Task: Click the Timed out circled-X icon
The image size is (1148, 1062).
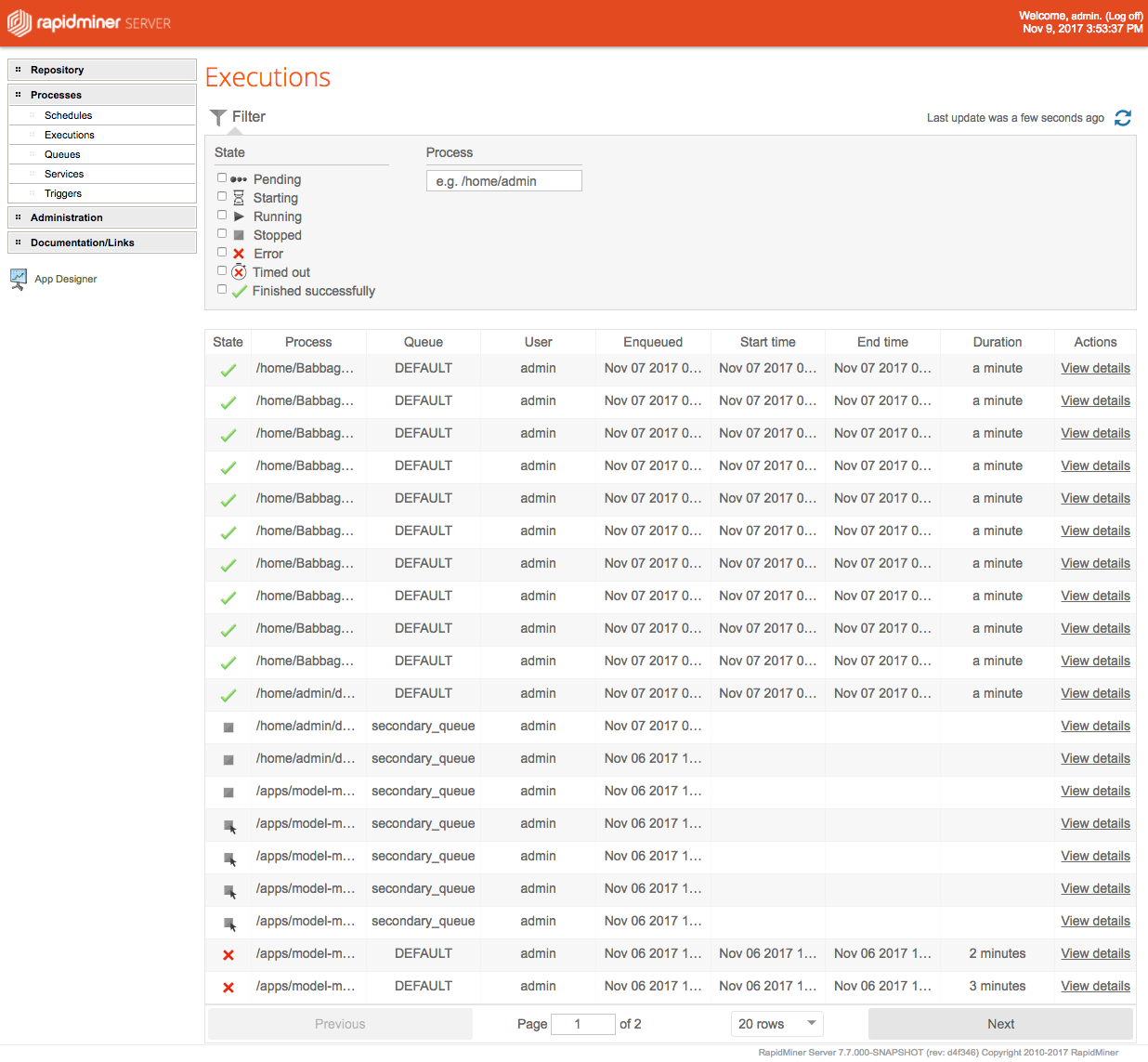Action: [239, 272]
